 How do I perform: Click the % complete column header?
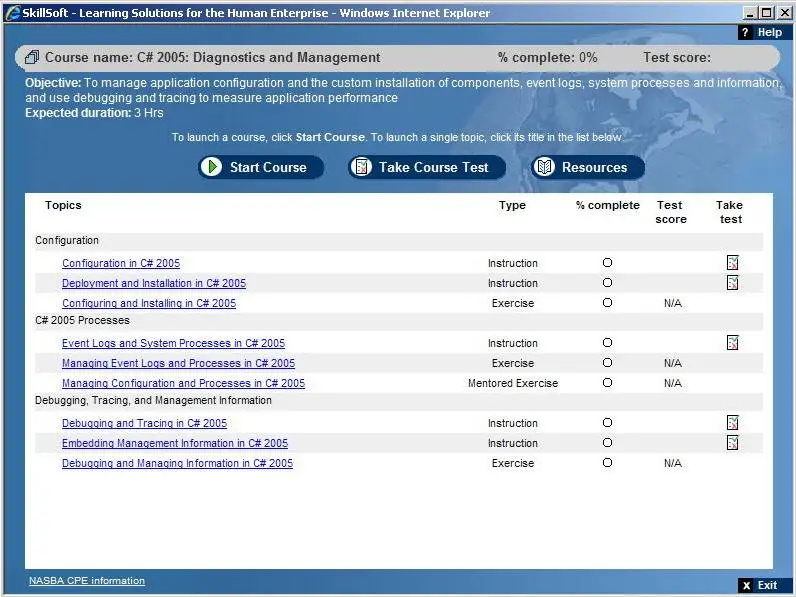pos(608,205)
